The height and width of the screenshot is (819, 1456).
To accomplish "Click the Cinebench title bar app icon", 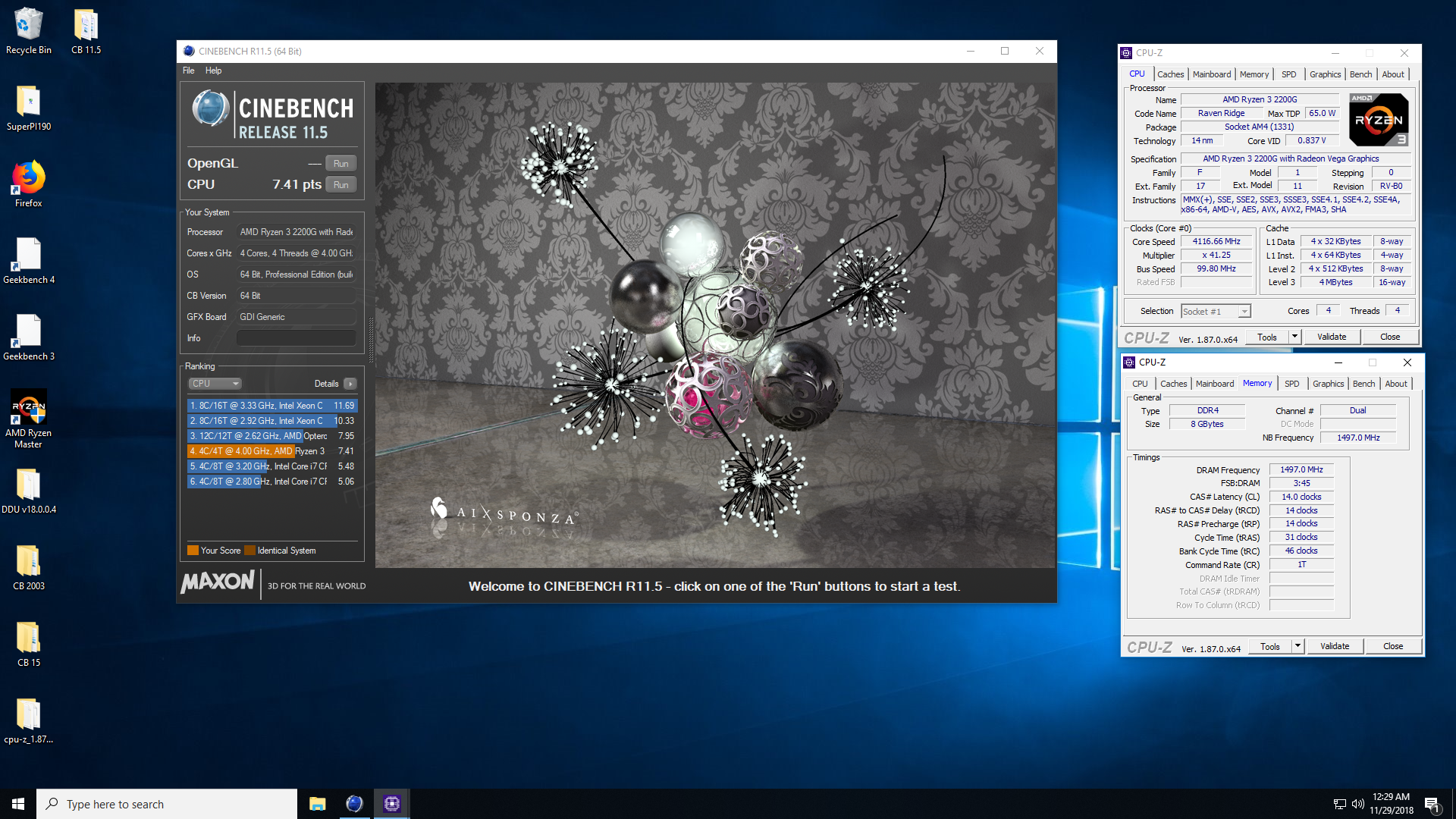I will tap(189, 51).
